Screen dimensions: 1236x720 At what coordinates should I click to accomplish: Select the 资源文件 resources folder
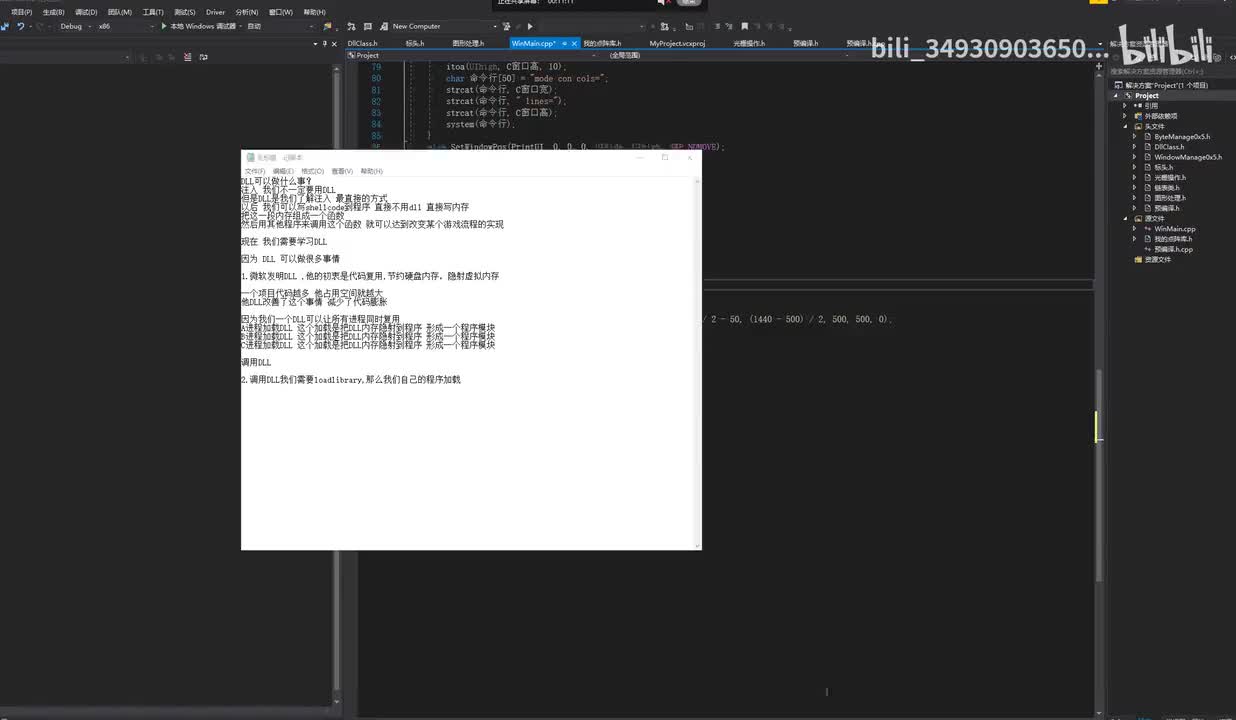(x=1156, y=259)
